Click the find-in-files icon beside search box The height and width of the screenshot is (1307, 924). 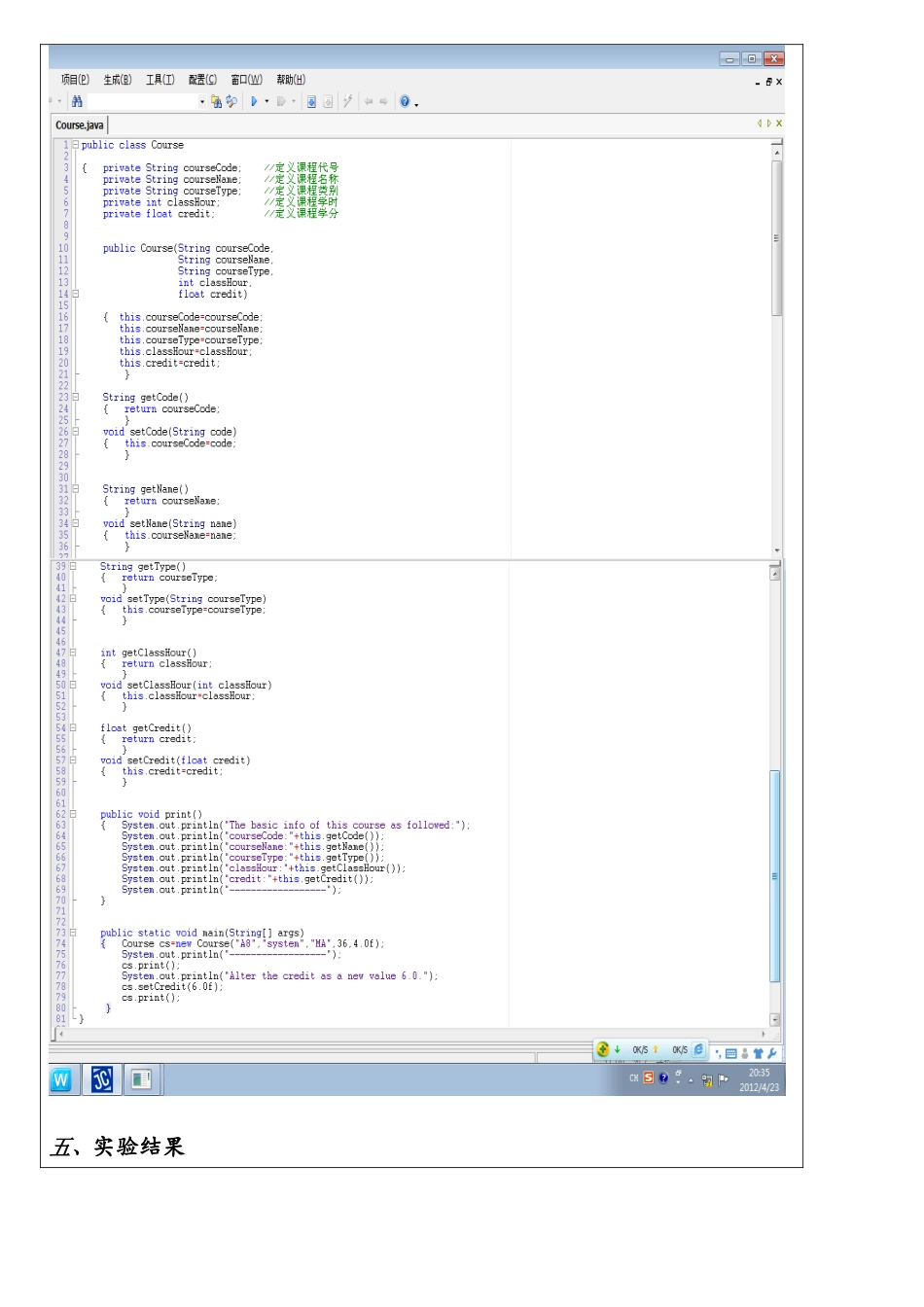click(216, 101)
